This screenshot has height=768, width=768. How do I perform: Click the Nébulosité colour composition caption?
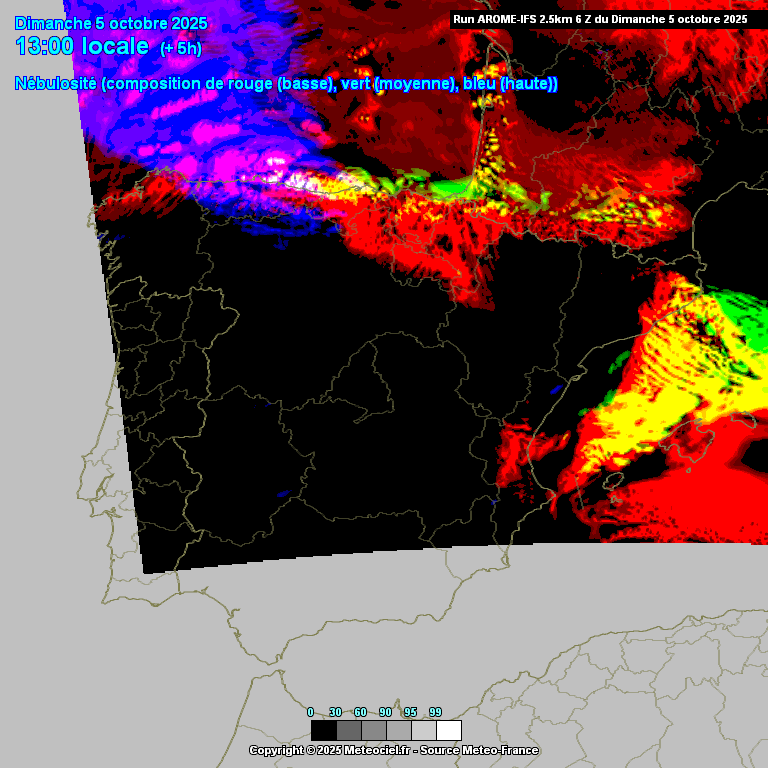(x=286, y=84)
